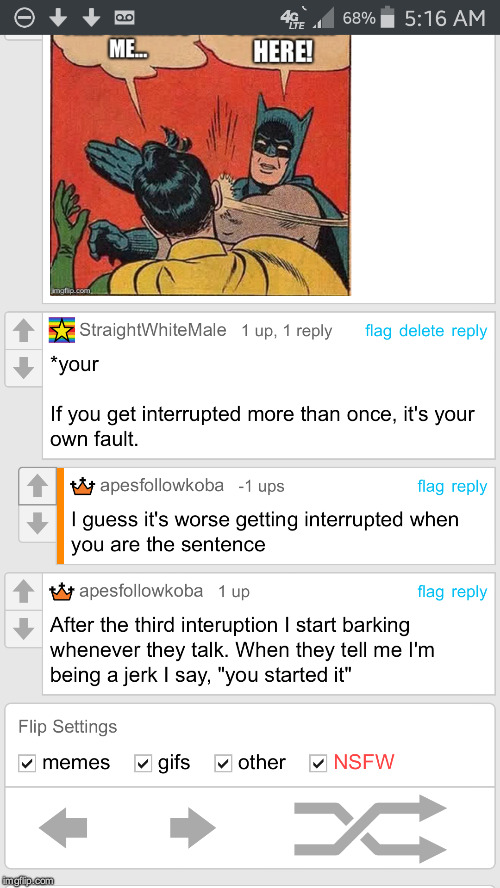Reply to the barking comment

click(x=469, y=592)
